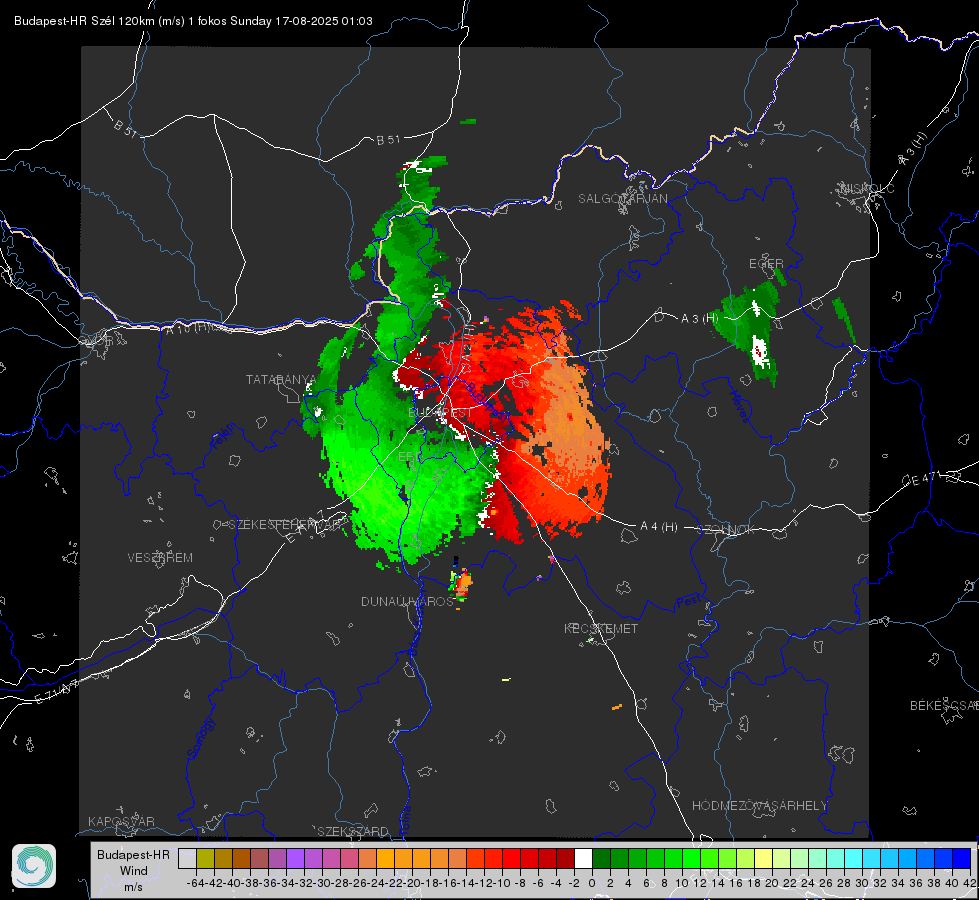
Task: Choose the dark green swatch between 0 and 2
Action: [601, 858]
